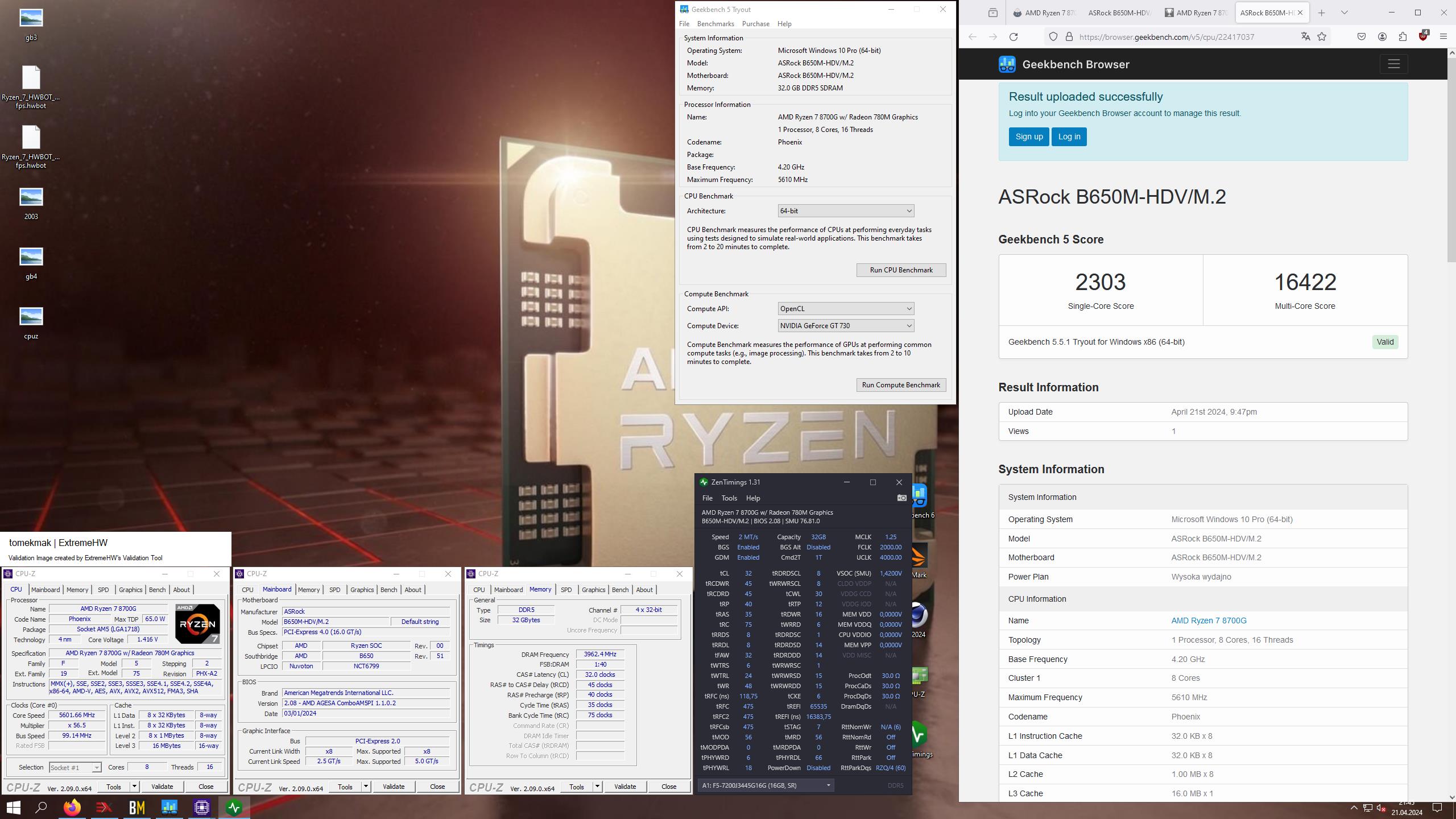Open the Geekbench Benchmarks menu
Image resolution: width=1456 pixels, height=819 pixels.
[715, 24]
